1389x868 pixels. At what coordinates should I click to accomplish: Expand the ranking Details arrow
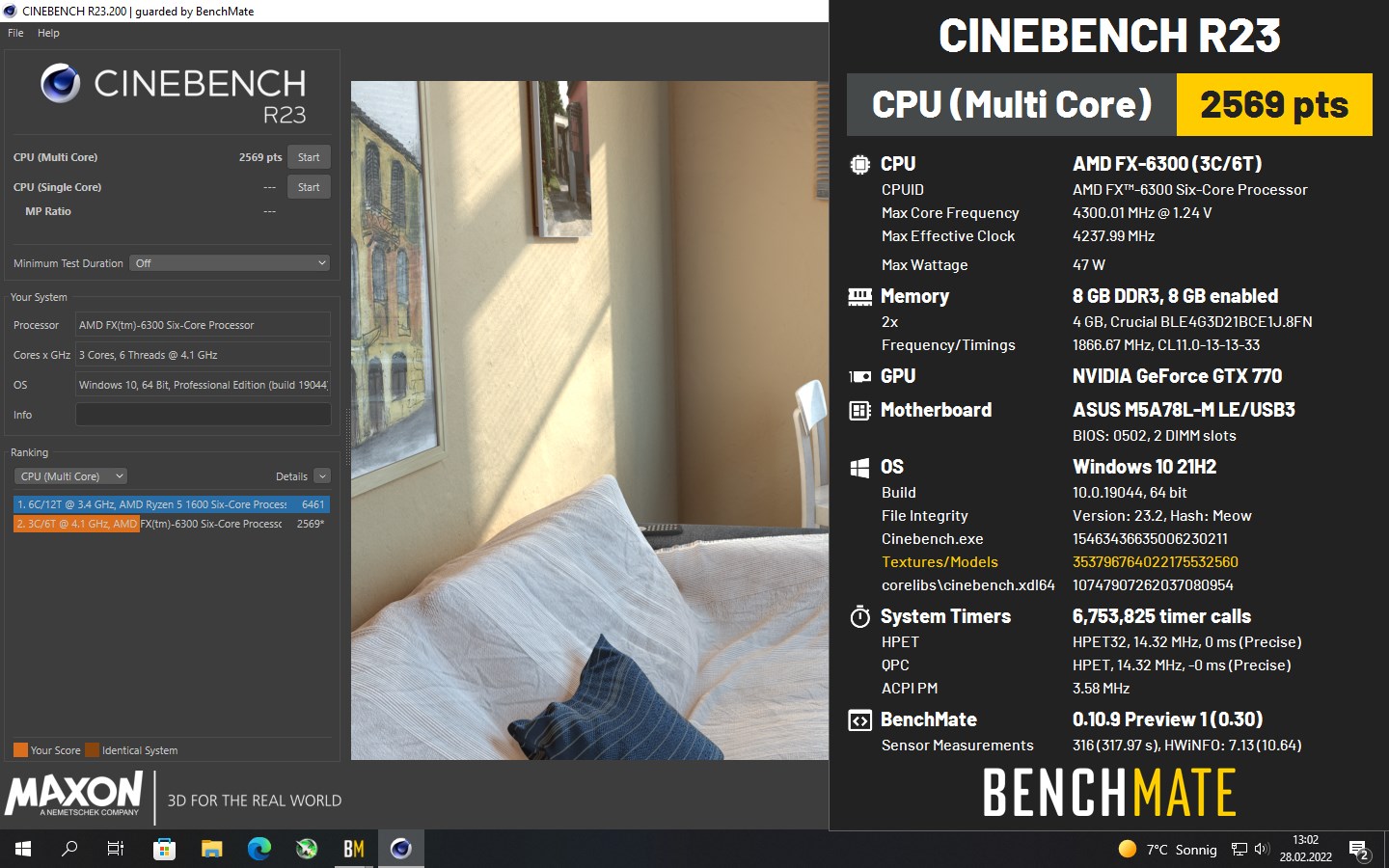coord(322,476)
